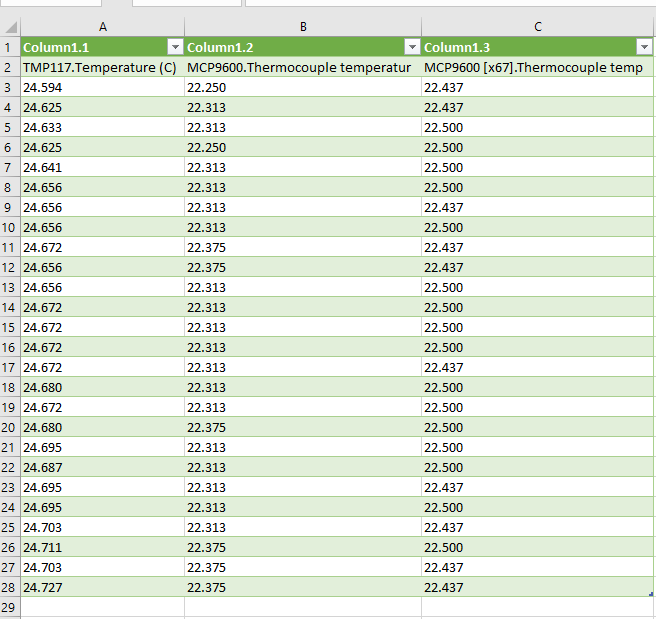Open the Column1.2 filter dropdown
Viewport: 656px width, 619px height.
(412, 47)
